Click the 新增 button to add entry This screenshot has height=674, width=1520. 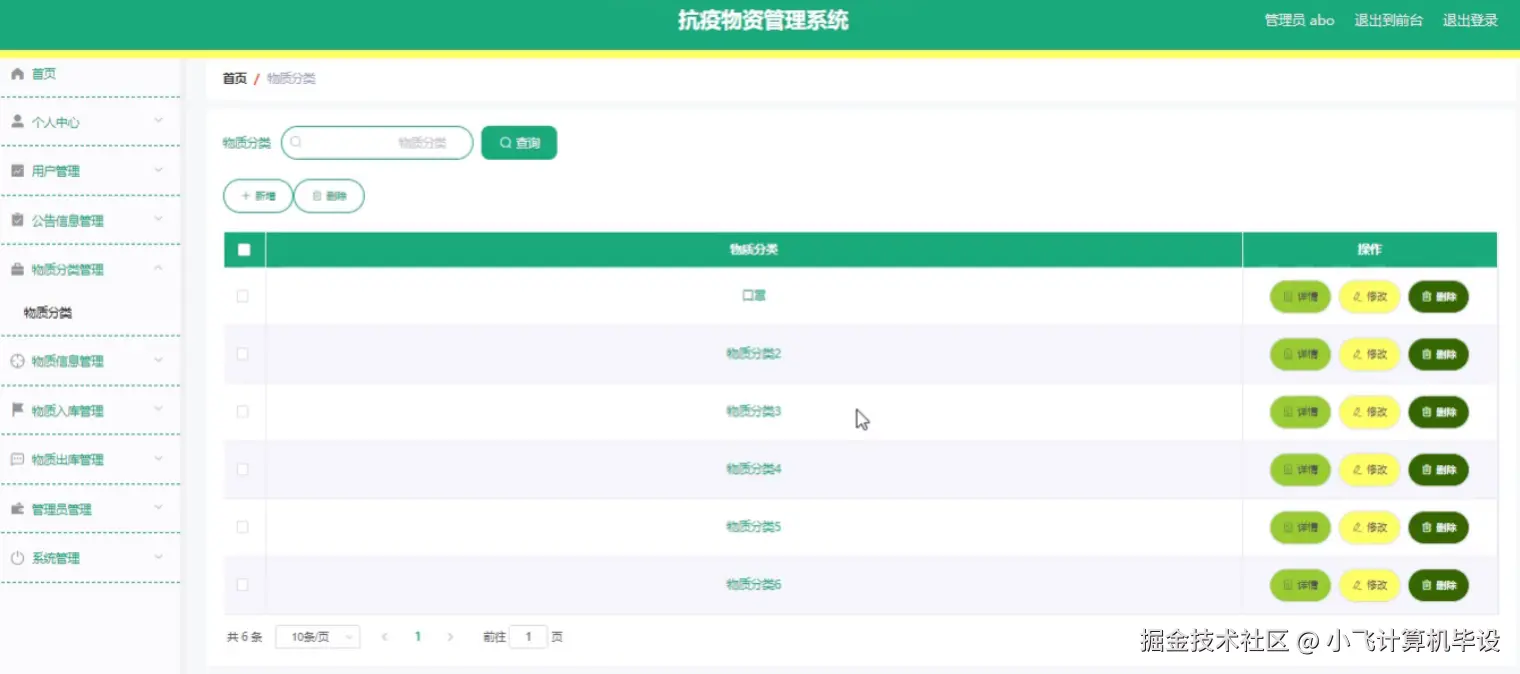click(x=257, y=195)
